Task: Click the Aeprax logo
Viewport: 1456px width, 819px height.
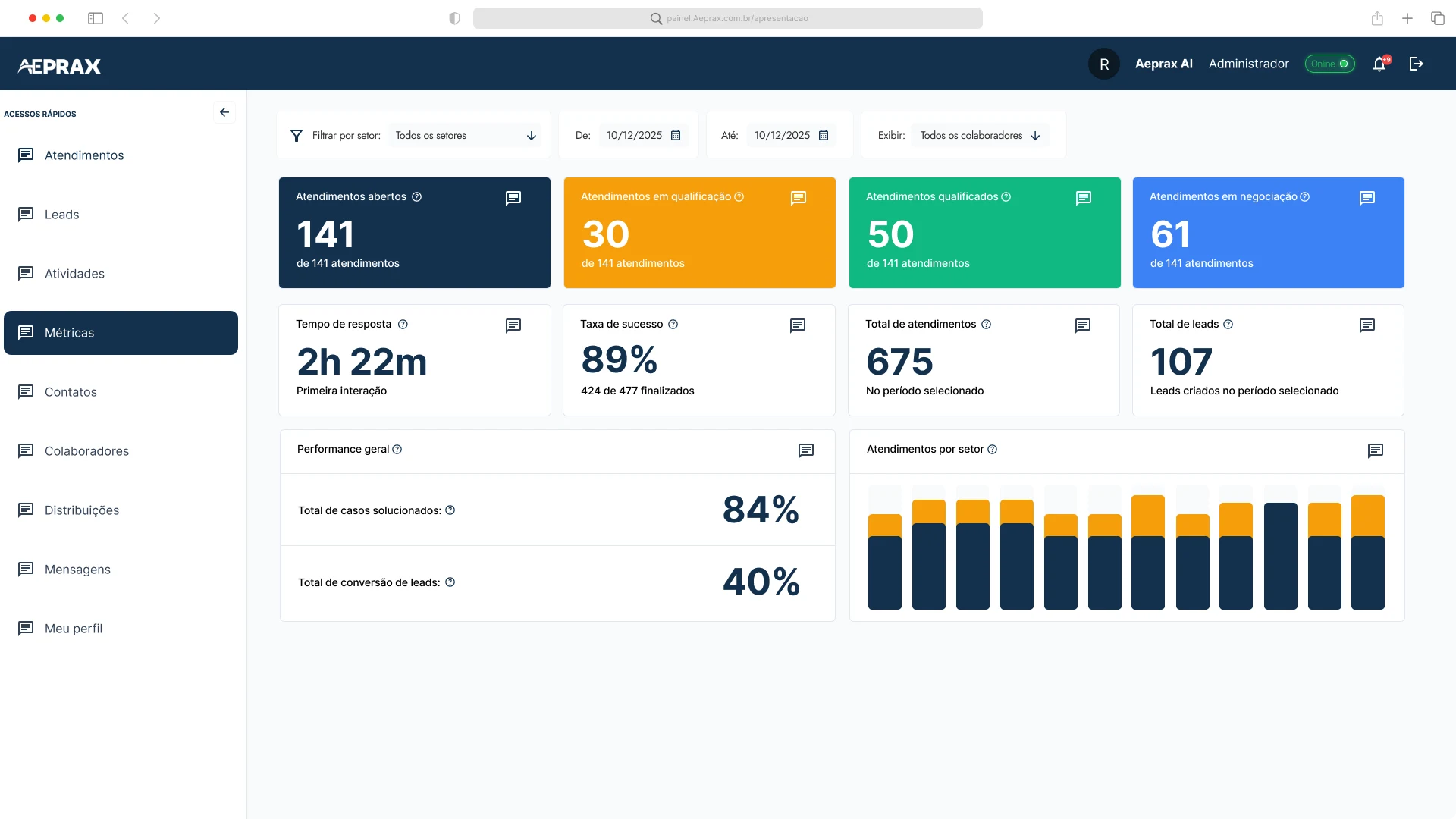Action: (x=59, y=66)
